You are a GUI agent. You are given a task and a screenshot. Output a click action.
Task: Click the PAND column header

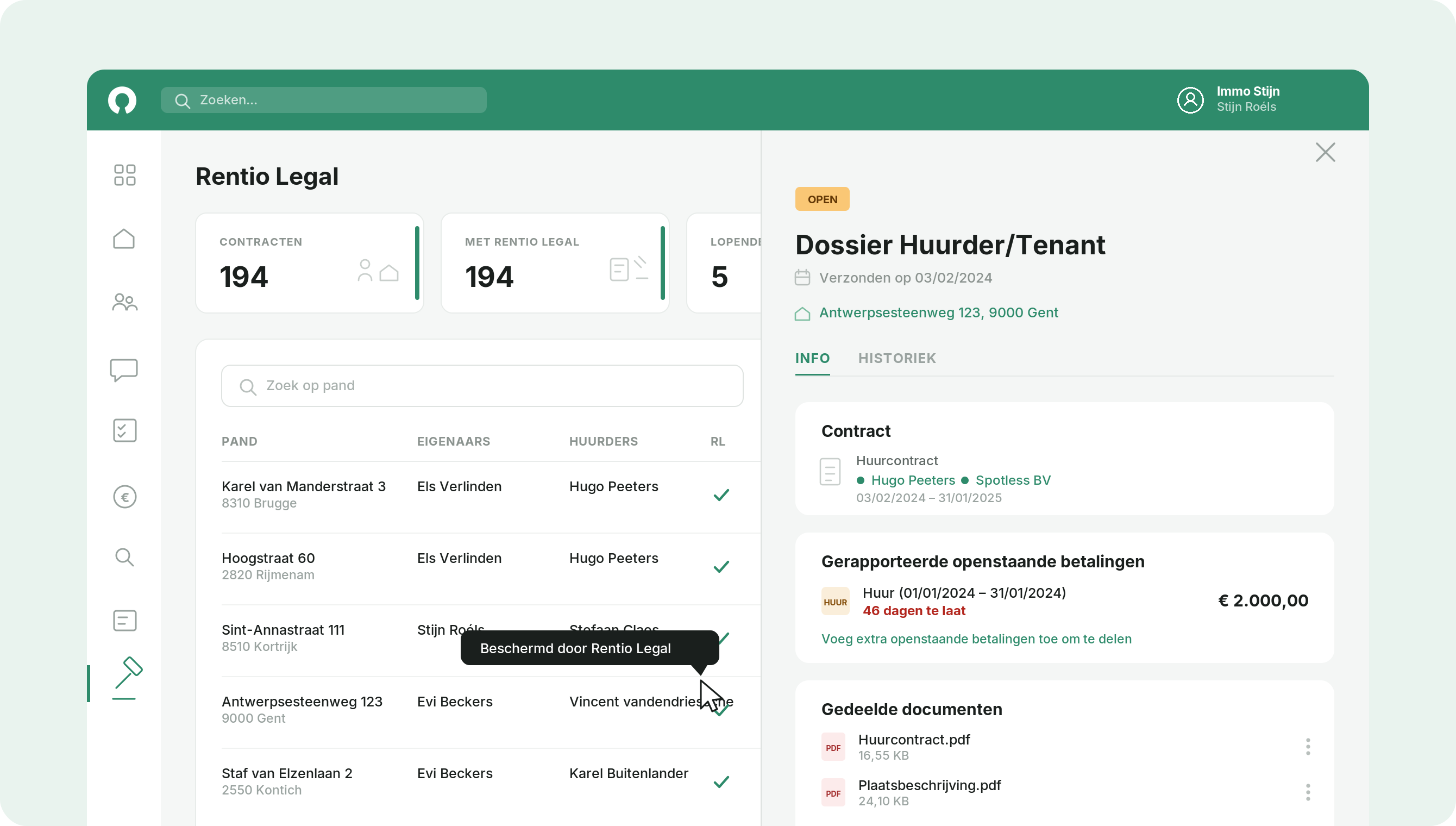point(239,441)
